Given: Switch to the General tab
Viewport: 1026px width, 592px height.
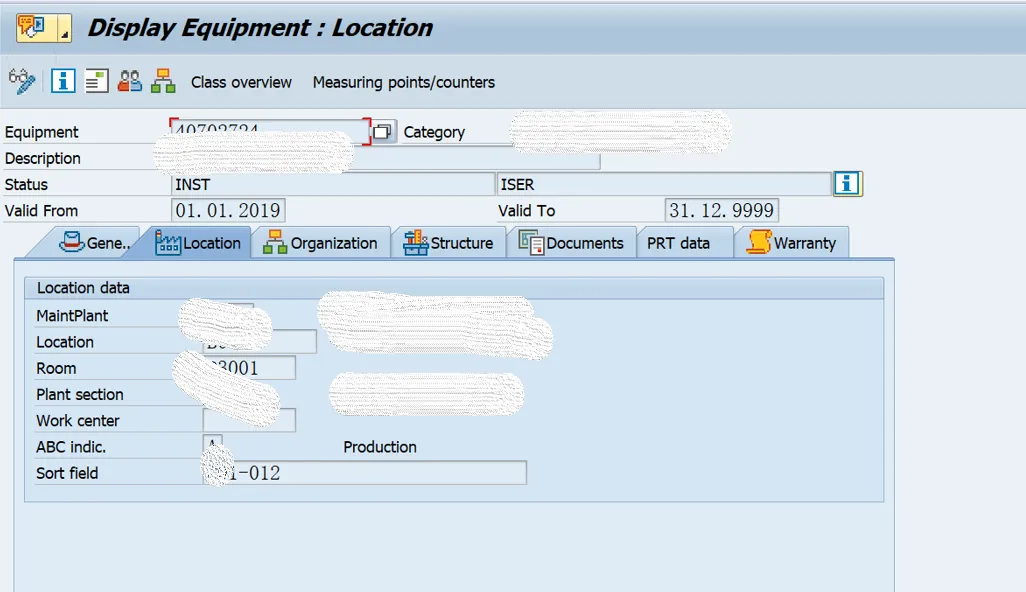Looking at the screenshot, I should pyautogui.click(x=93, y=243).
